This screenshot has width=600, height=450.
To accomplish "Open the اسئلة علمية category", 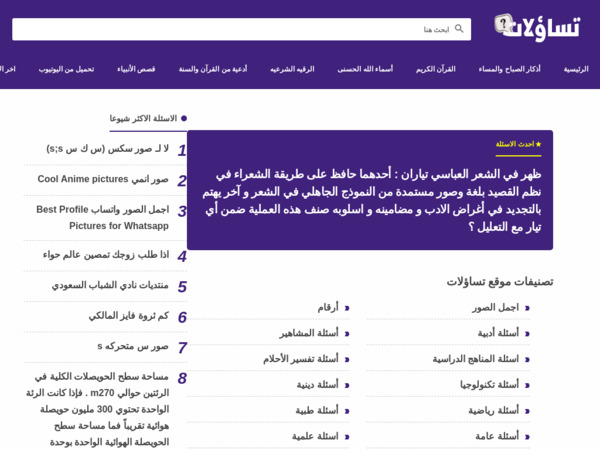I will (x=315, y=436).
